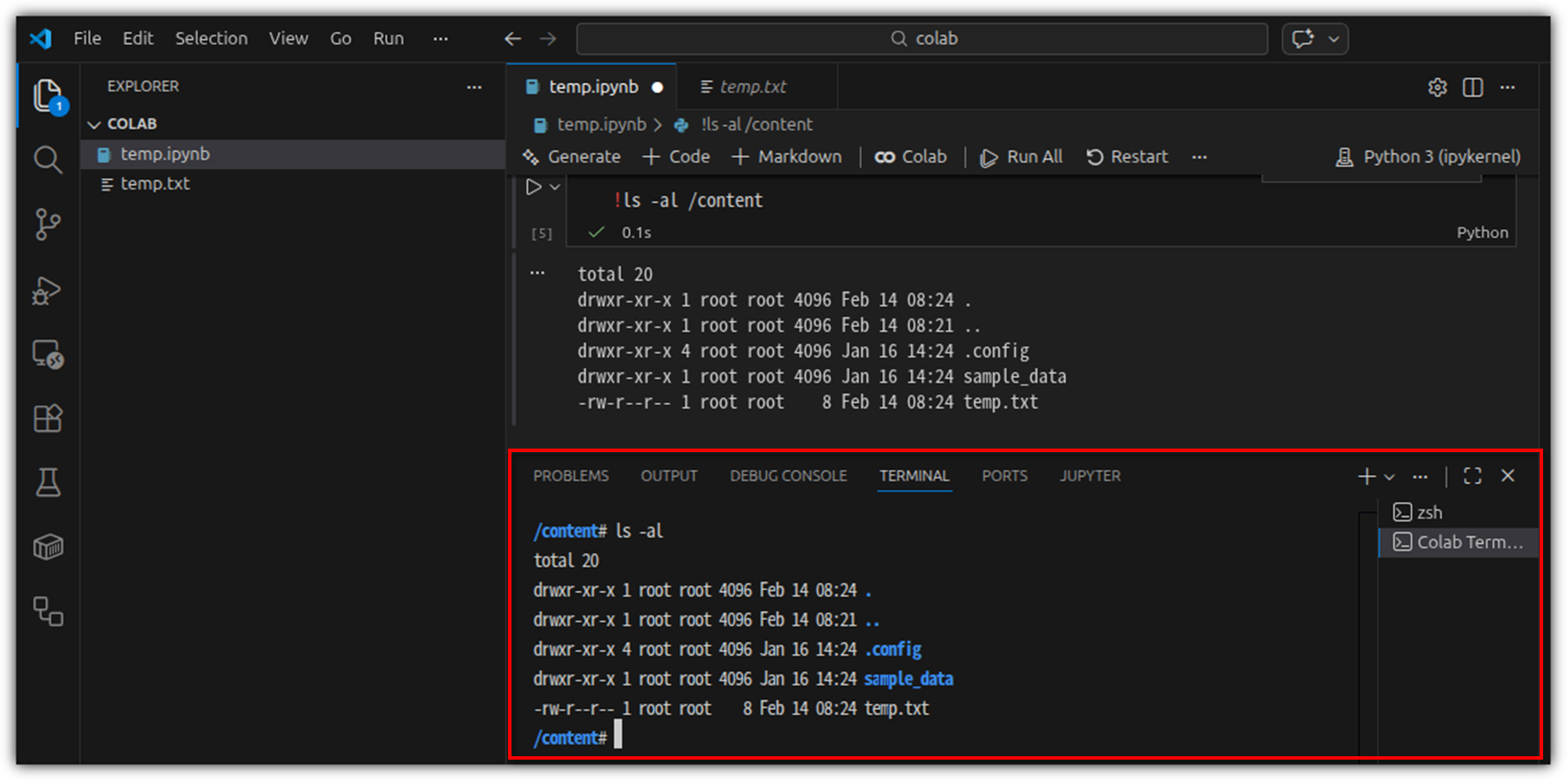
Task: Expand the run cell options chevron
Action: click(x=555, y=186)
